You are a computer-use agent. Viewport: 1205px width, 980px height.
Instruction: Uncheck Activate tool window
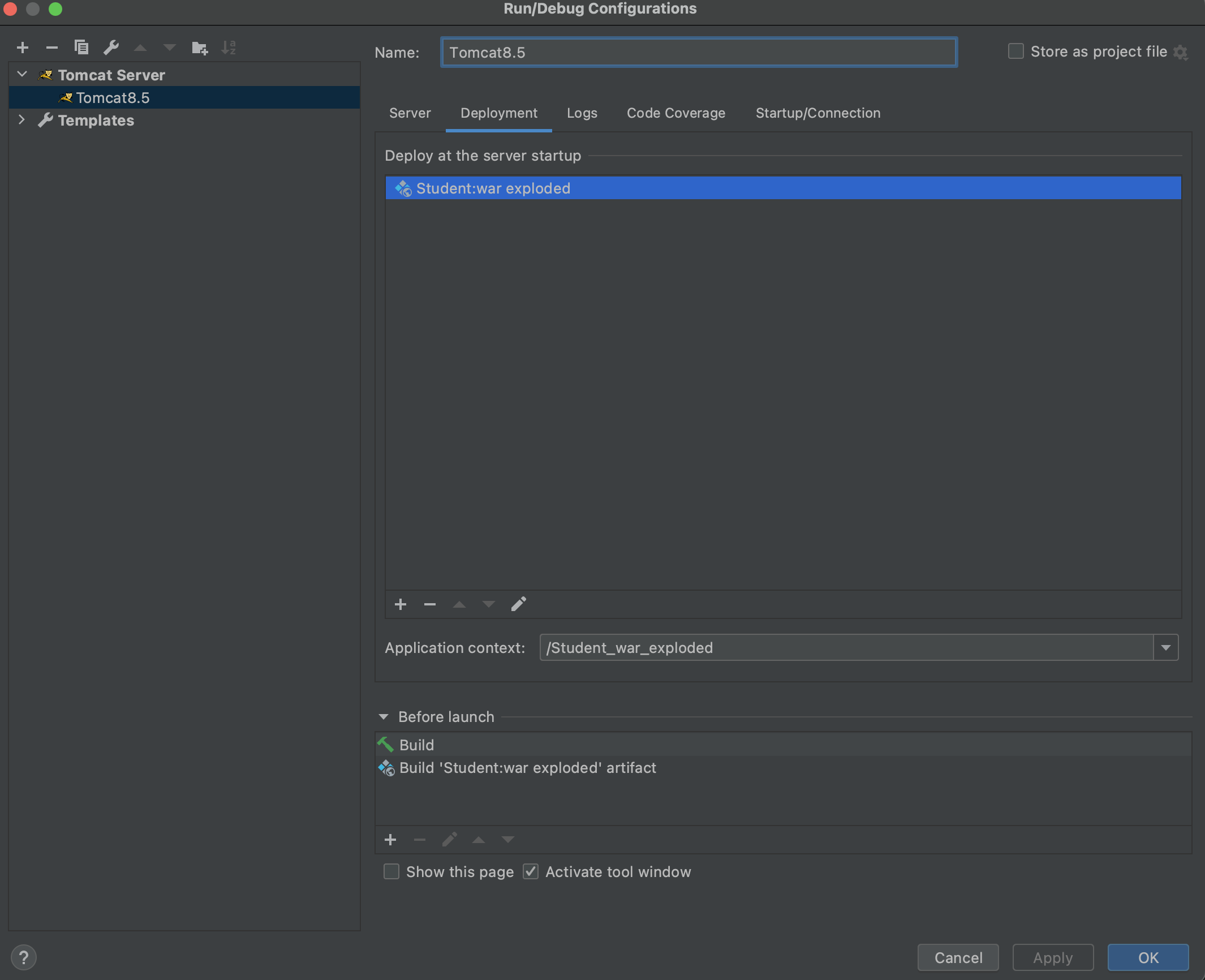[x=531, y=871]
